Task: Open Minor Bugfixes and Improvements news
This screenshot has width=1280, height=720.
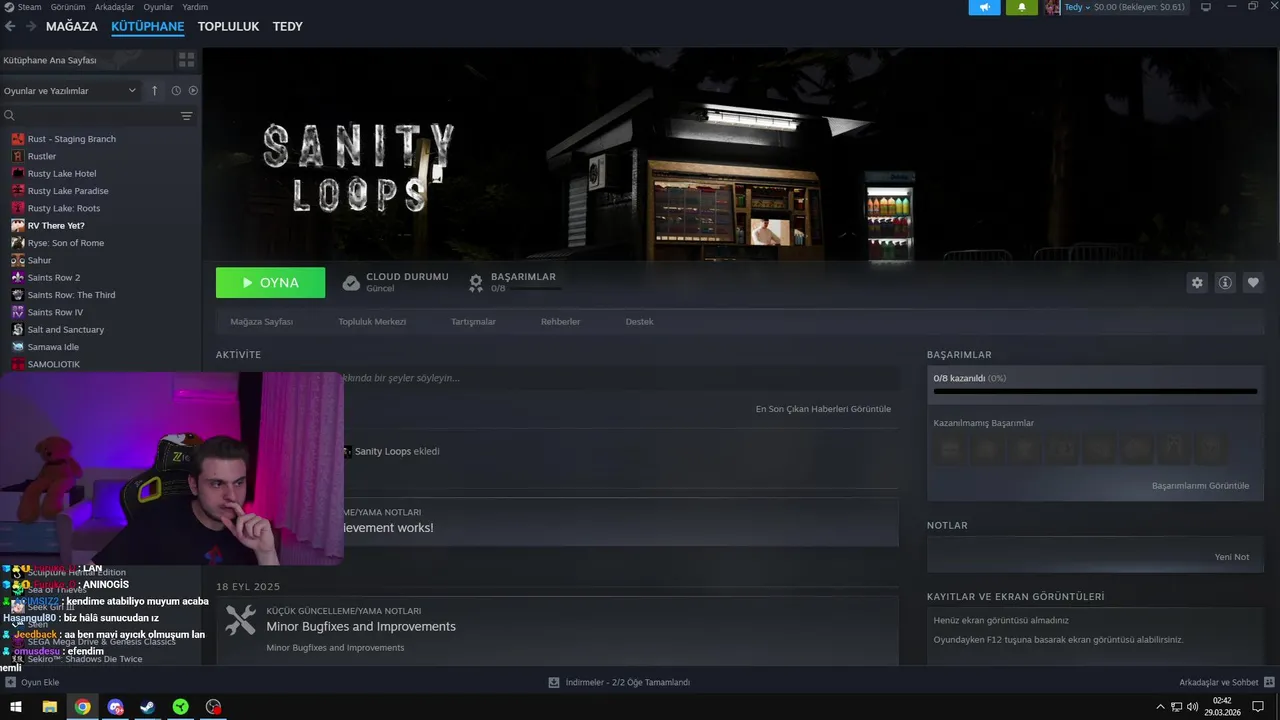Action: tap(361, 627)
